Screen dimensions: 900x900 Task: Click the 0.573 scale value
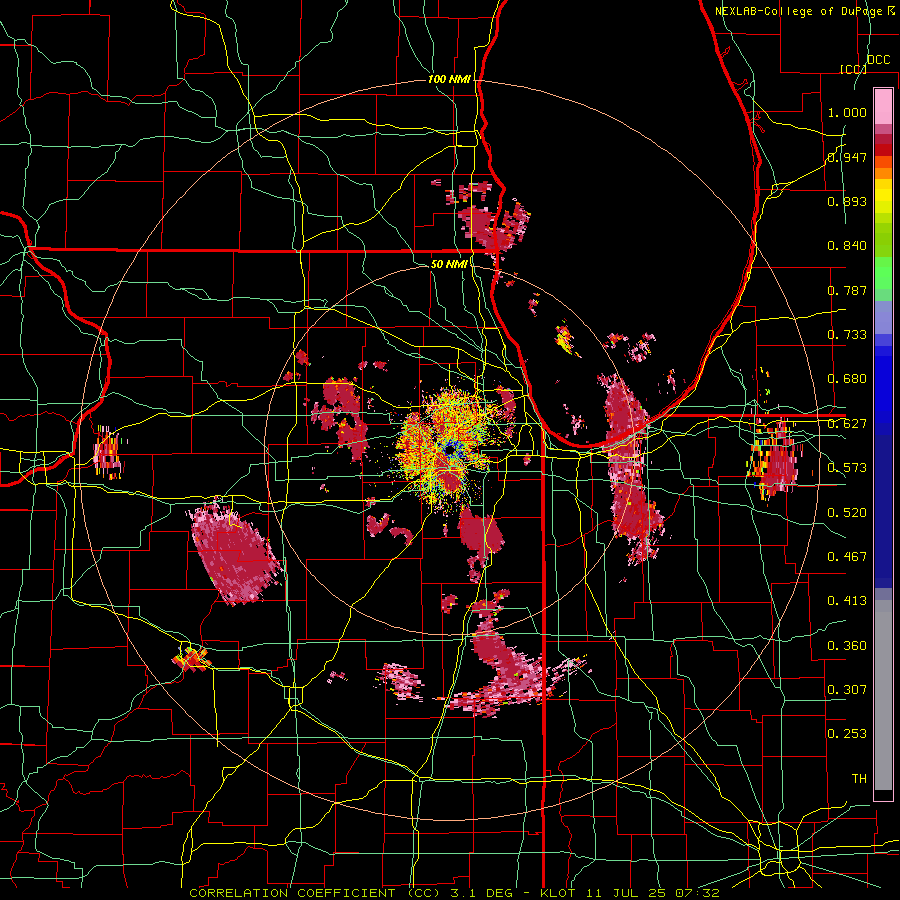click(x=847, y=468)
